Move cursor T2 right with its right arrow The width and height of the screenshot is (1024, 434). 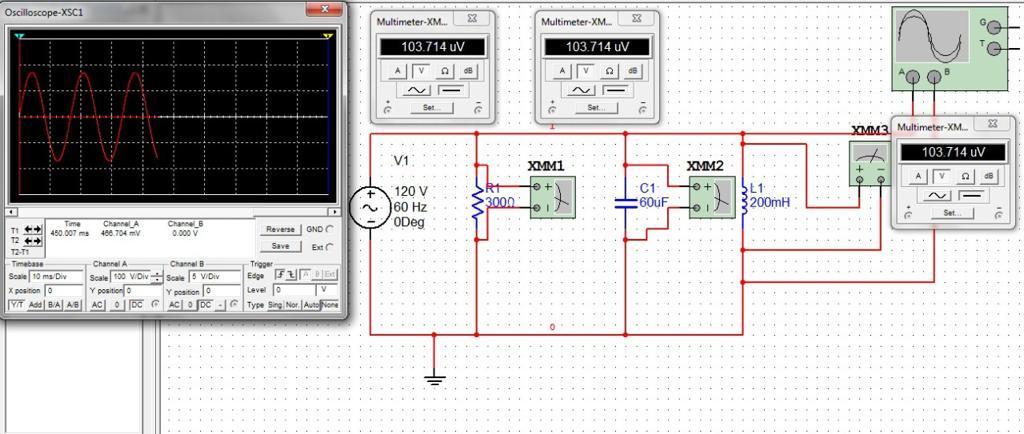coord(37,241)
